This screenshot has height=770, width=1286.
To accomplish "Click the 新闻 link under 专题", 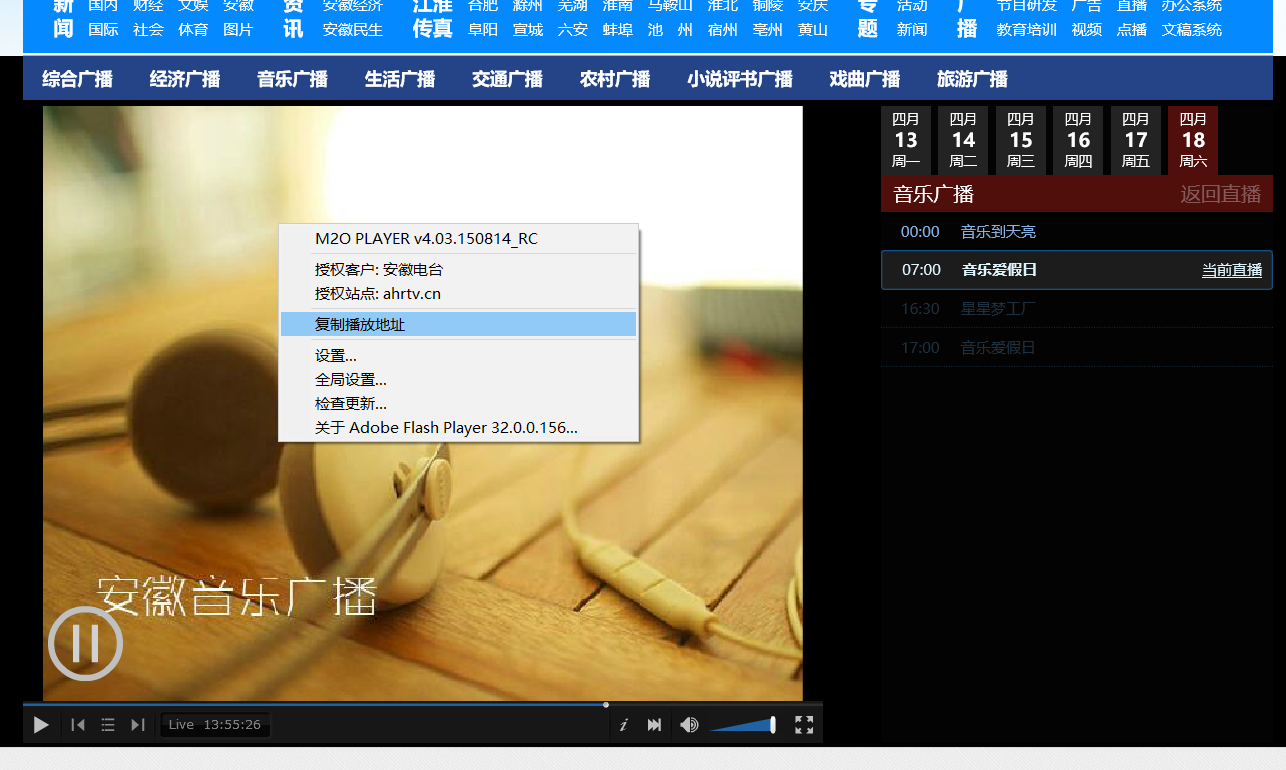I will (912, 30).
